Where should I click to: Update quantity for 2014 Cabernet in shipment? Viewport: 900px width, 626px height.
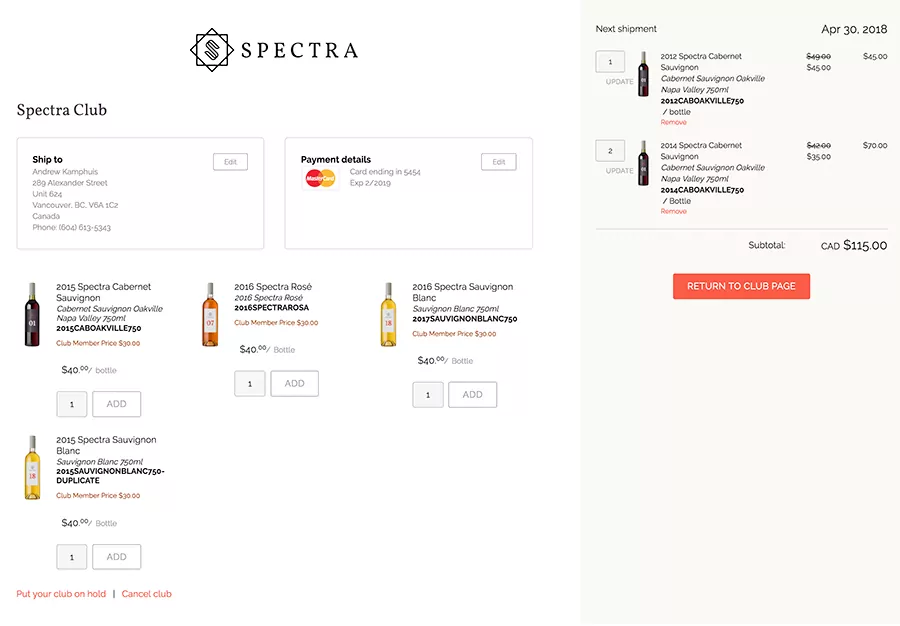619,171
